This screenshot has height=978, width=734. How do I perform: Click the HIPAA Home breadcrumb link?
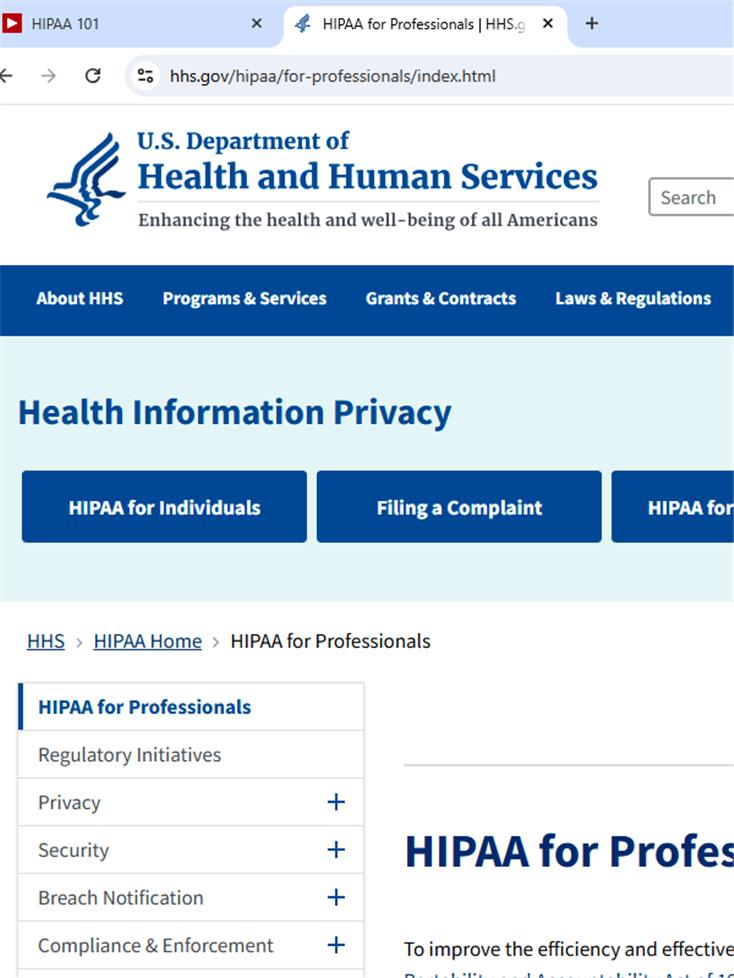[148, 641]
